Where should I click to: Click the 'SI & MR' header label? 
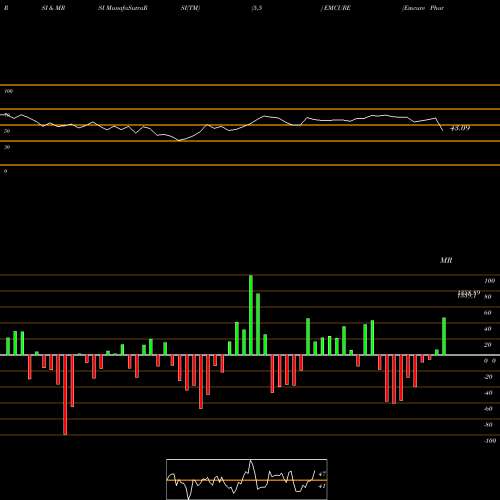(x=53, y=8)
